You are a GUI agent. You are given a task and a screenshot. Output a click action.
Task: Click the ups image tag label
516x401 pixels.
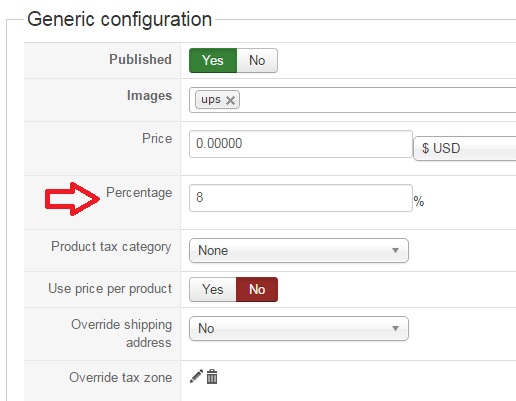[211, 99]
